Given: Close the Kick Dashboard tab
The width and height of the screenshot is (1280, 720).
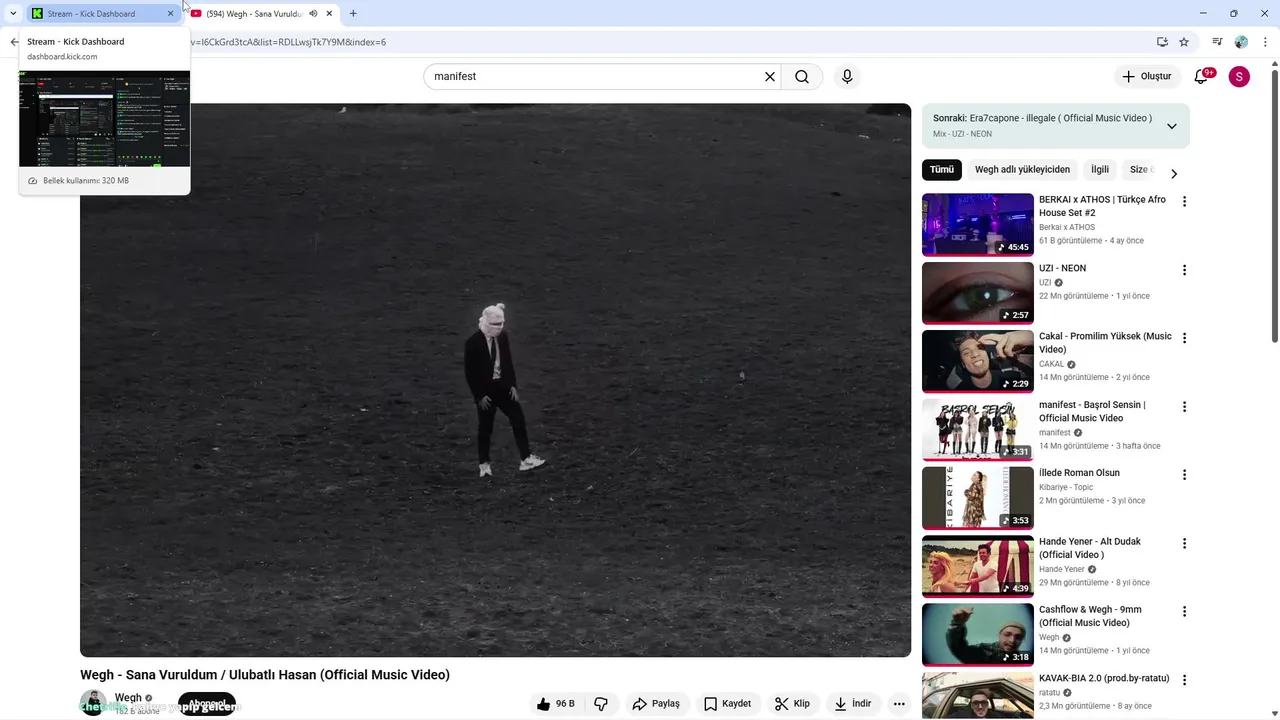Looking at the screenshot, I should 170,13.
